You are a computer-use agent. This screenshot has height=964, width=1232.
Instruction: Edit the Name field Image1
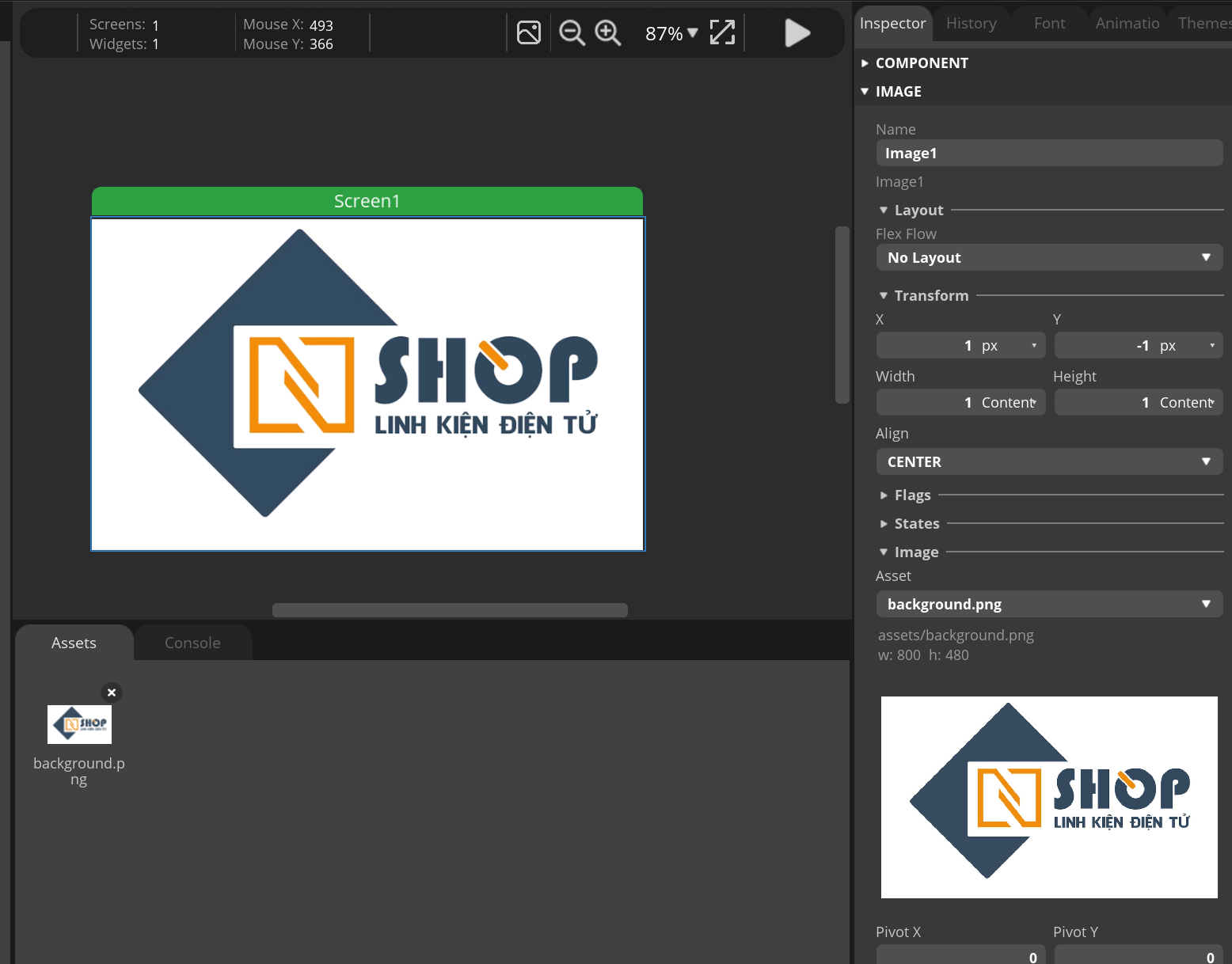point(1049,153)
